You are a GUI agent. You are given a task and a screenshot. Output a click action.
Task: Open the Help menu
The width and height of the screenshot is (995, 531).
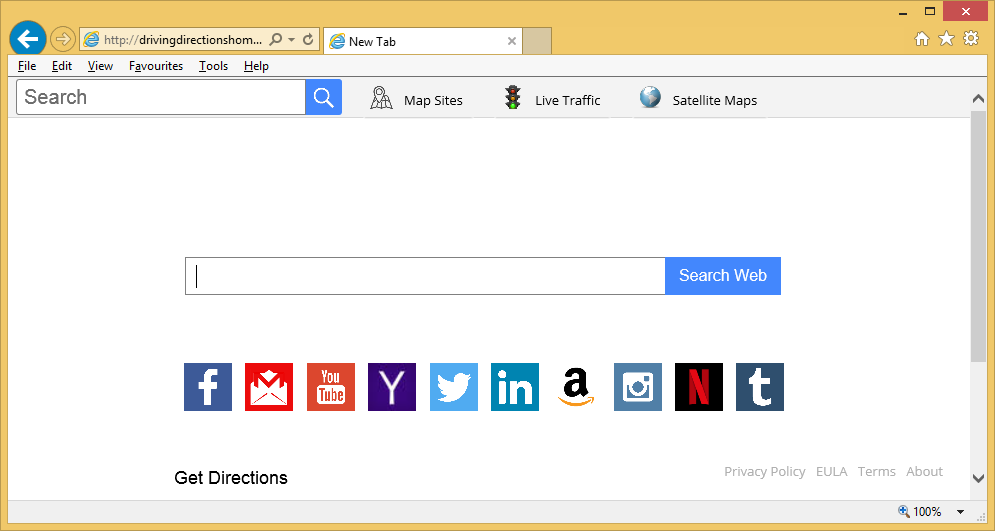pos(256,66)
